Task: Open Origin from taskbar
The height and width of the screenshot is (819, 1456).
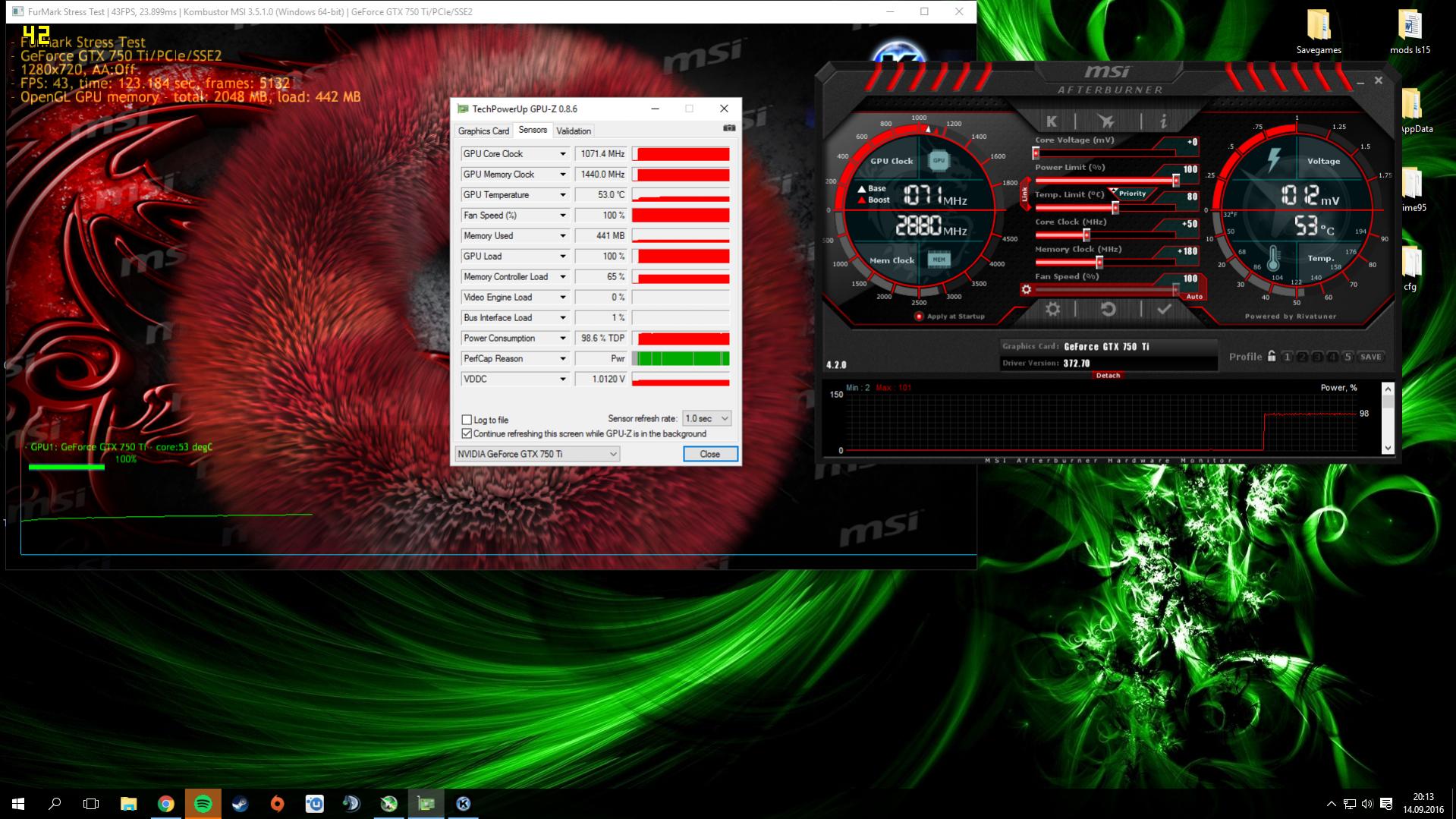Action: coord(278,804)
